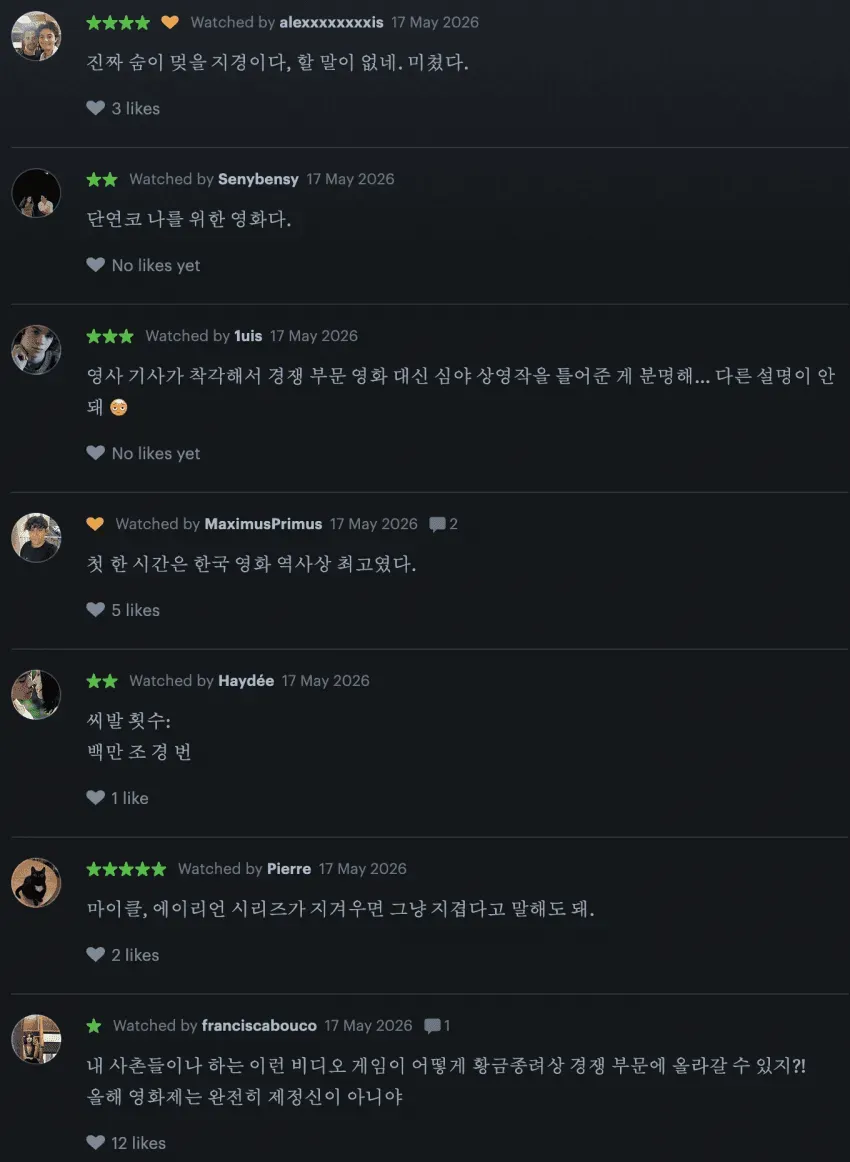
Task: Click the date on Pierre's review
Action: coord(362,869)
